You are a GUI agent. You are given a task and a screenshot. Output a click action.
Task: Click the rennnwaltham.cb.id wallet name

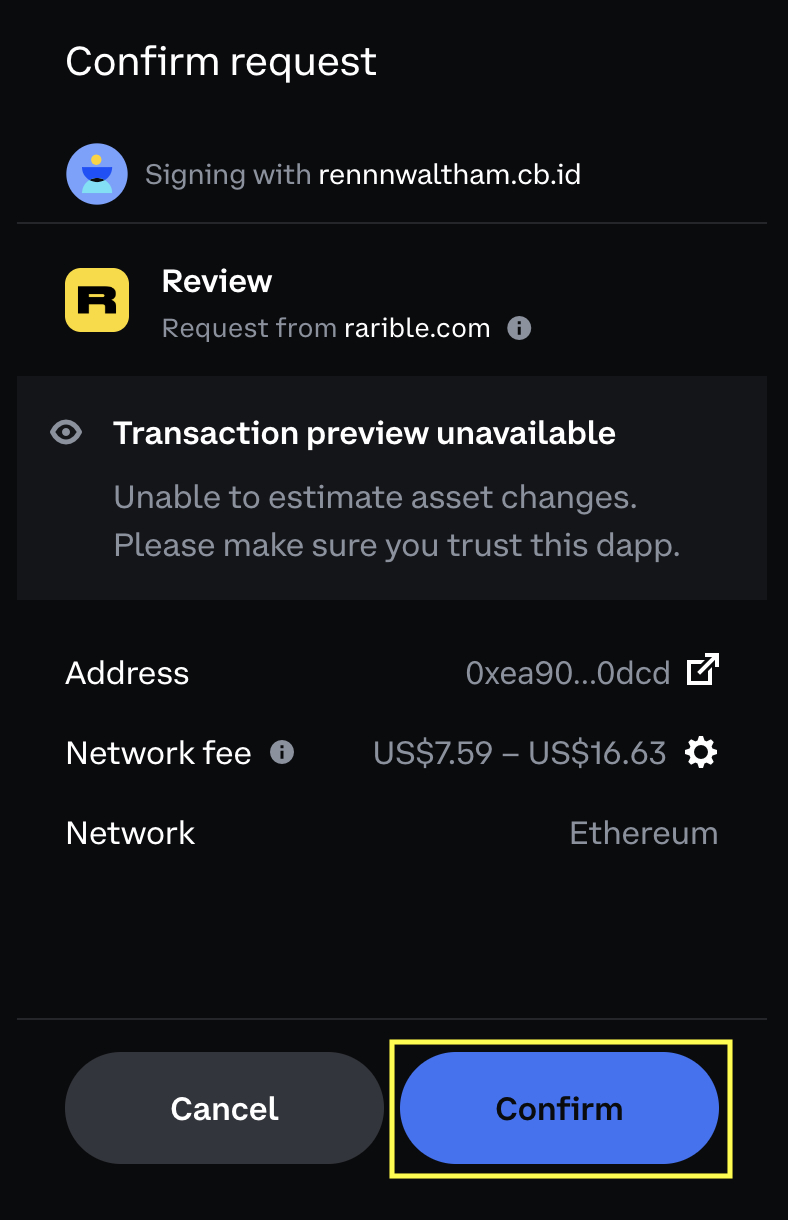pyautogui.click(x=450, y=174)
